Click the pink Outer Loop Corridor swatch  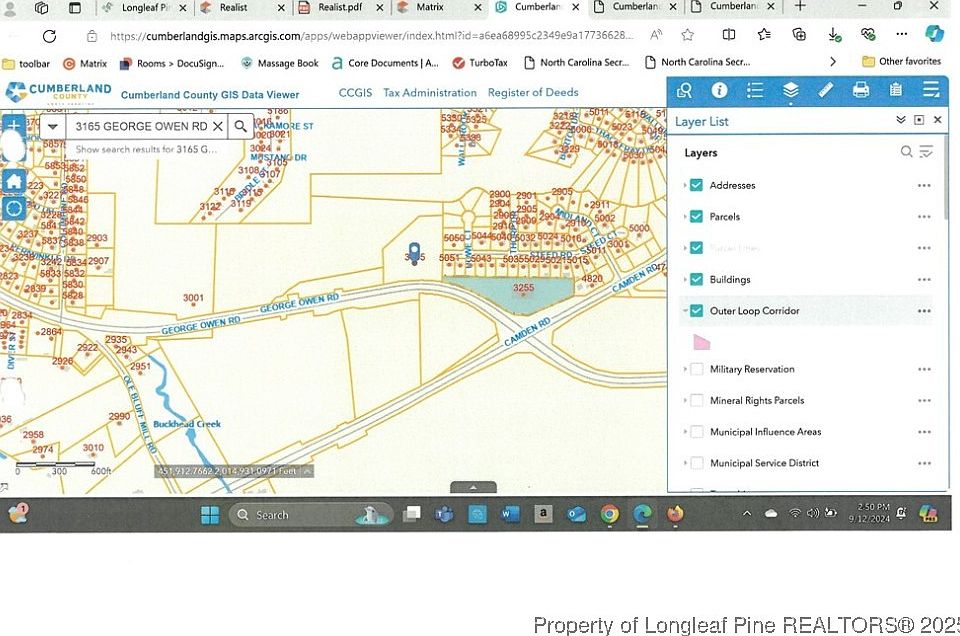[702, 341]
